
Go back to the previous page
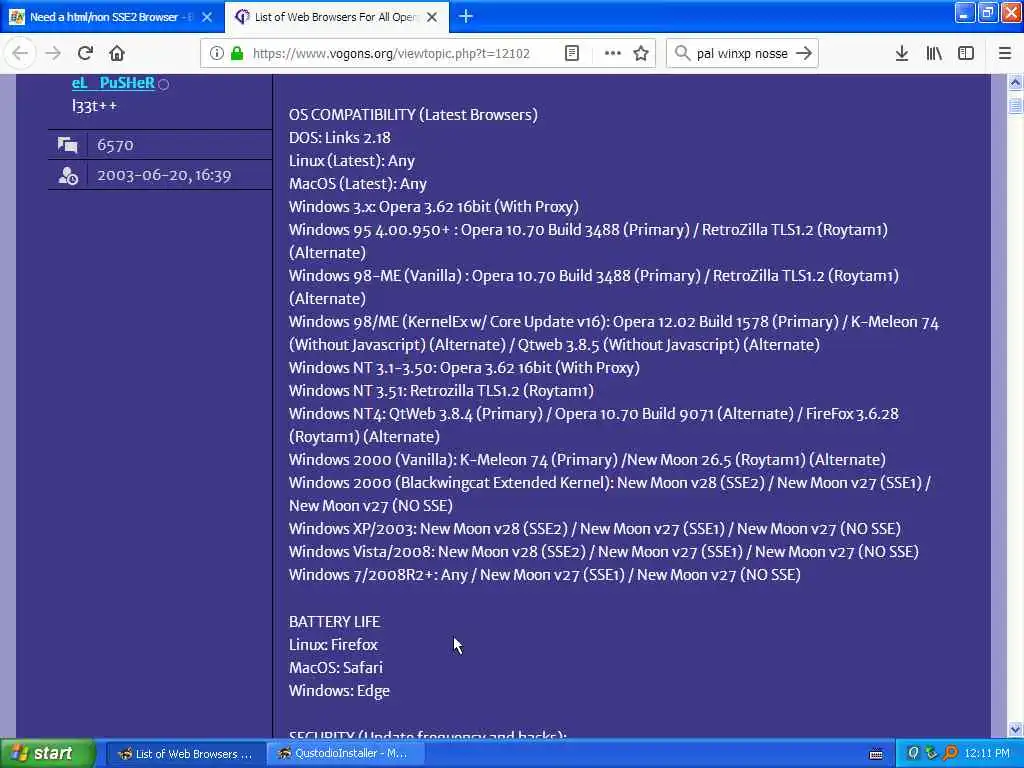click(20, 54)
